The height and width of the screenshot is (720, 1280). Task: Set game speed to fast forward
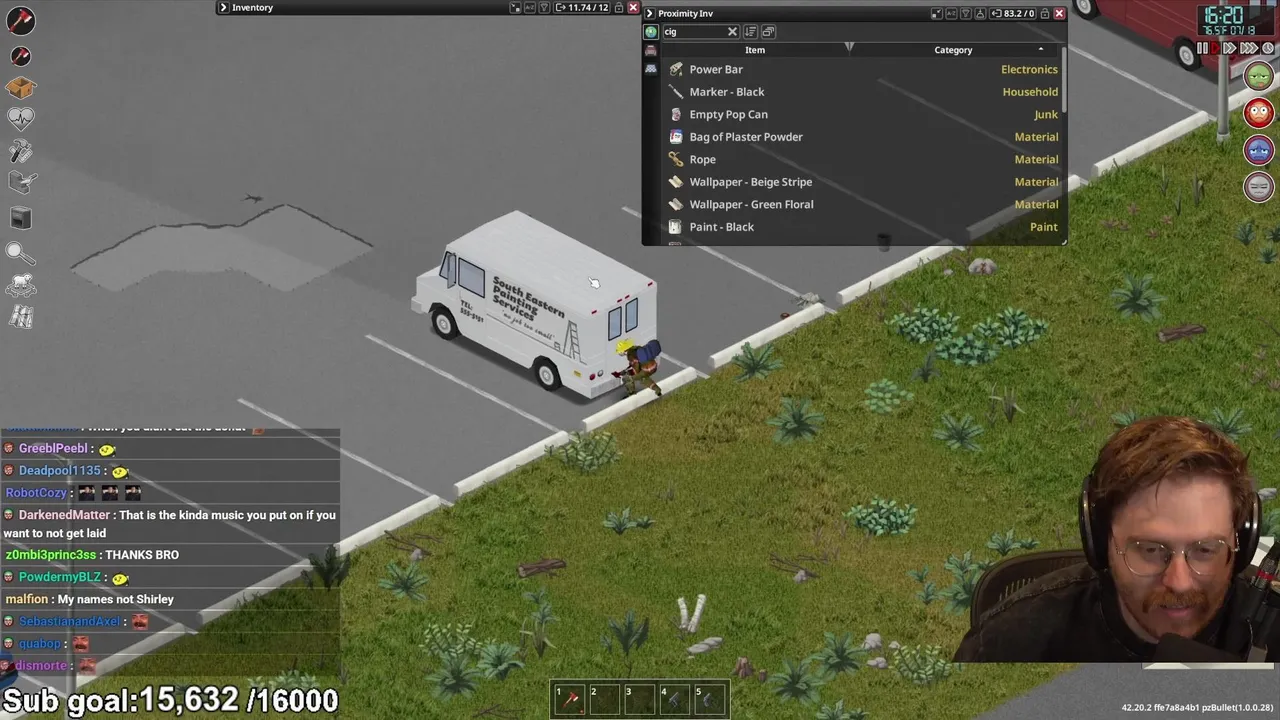point(1232,48)
